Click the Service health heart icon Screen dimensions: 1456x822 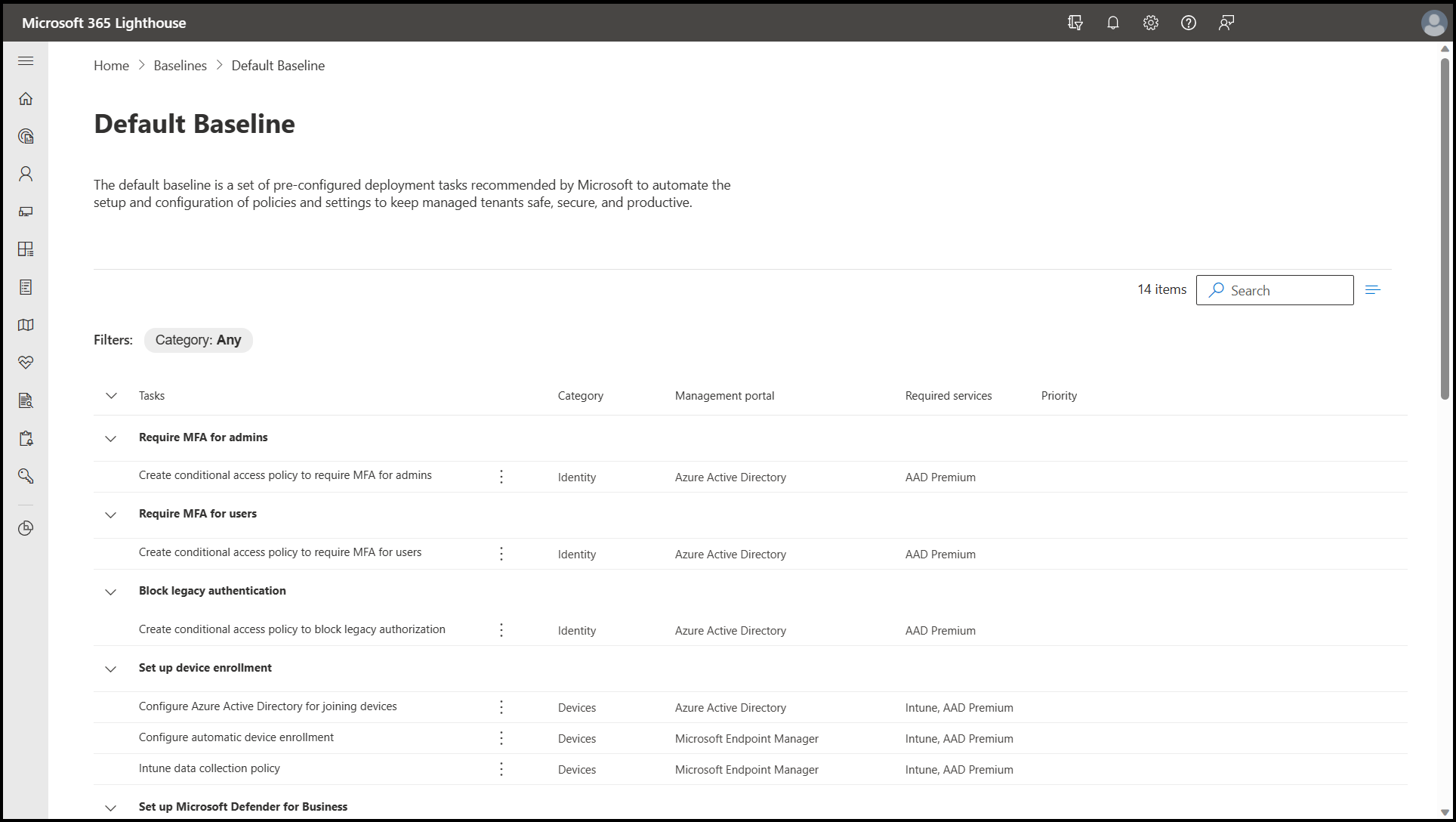click(x=26, y=363)
